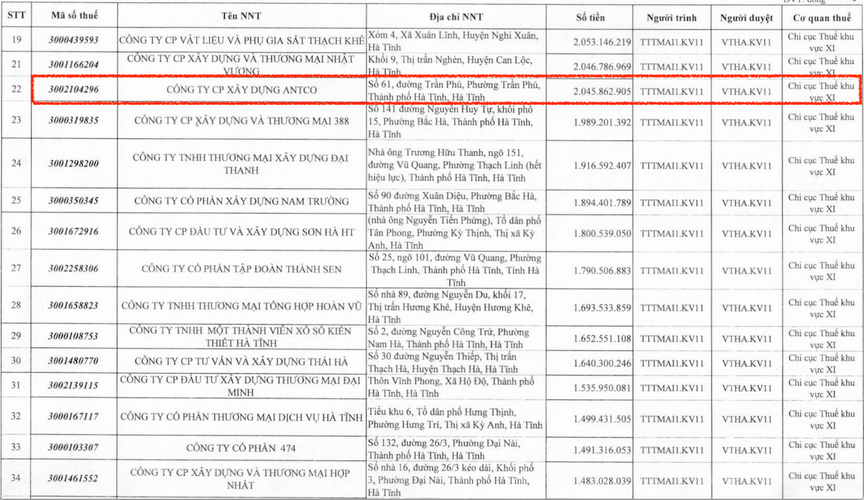864x500 pixels.
Task: Click the 'Địa chỉ NNT' column header
Action: (455, 17)
